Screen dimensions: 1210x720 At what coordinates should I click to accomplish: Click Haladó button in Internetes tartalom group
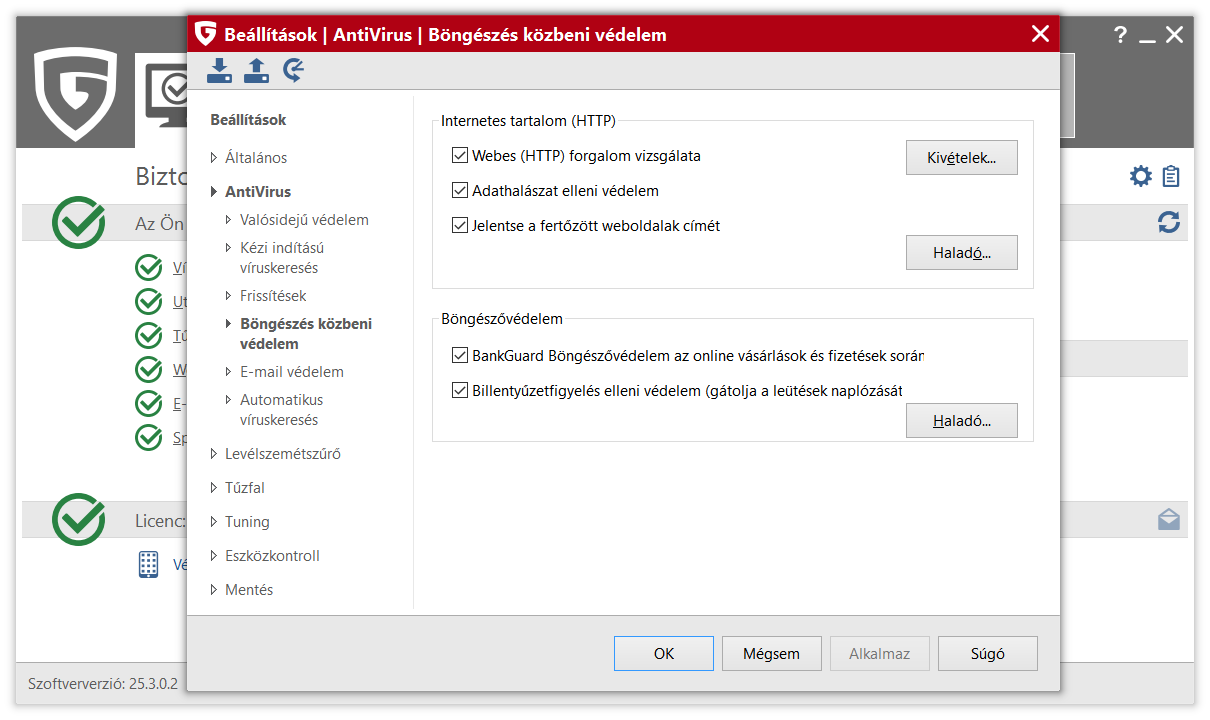[962, 253]
